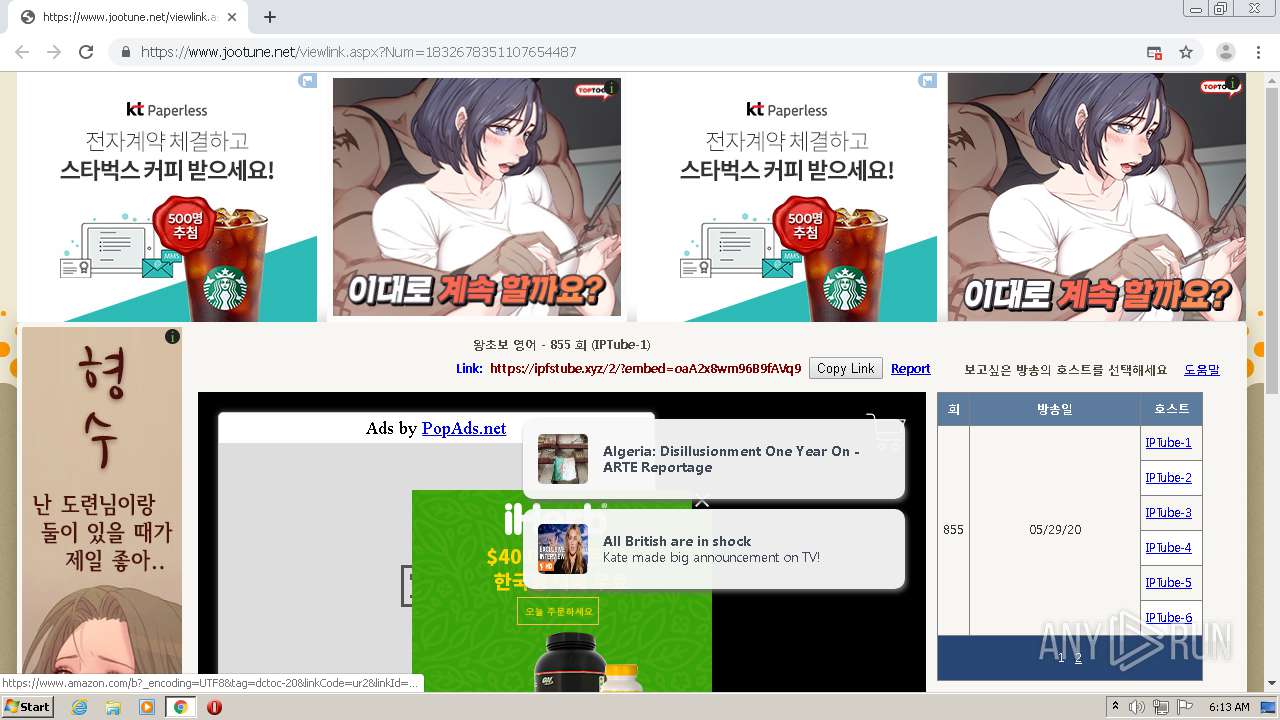Click the ad info icon on second KT Paperless banner
Viewport: 1280px width, 720px height.
tap(927, 81)
